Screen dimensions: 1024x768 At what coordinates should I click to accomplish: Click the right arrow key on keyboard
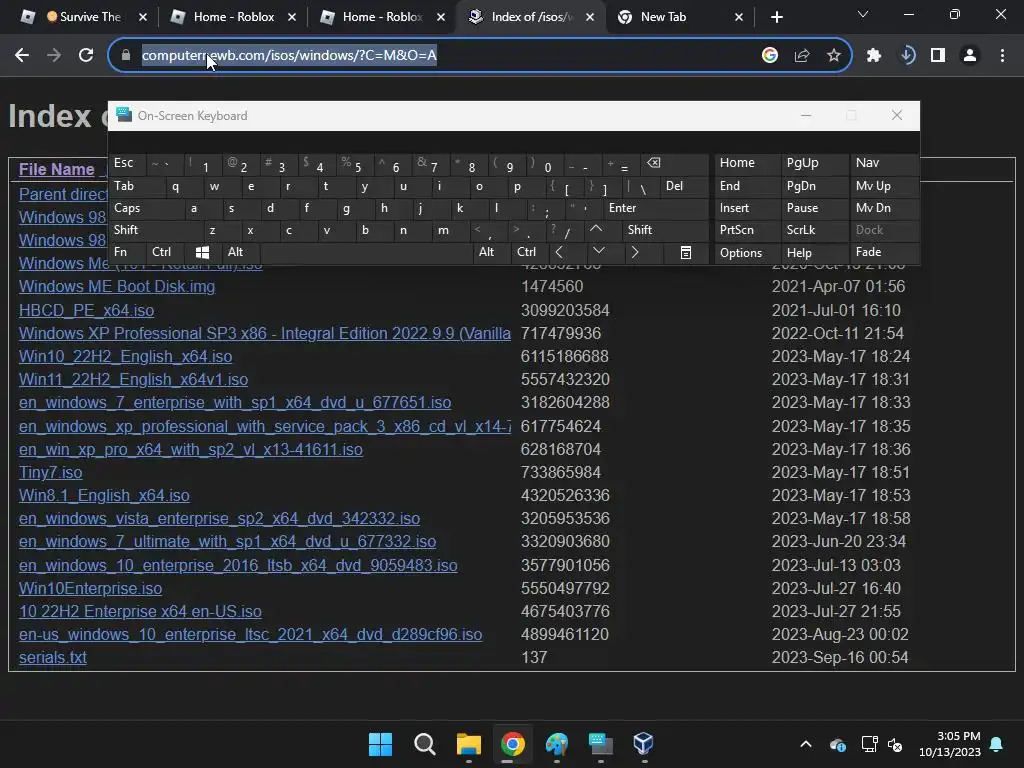(x=635, y=253)
